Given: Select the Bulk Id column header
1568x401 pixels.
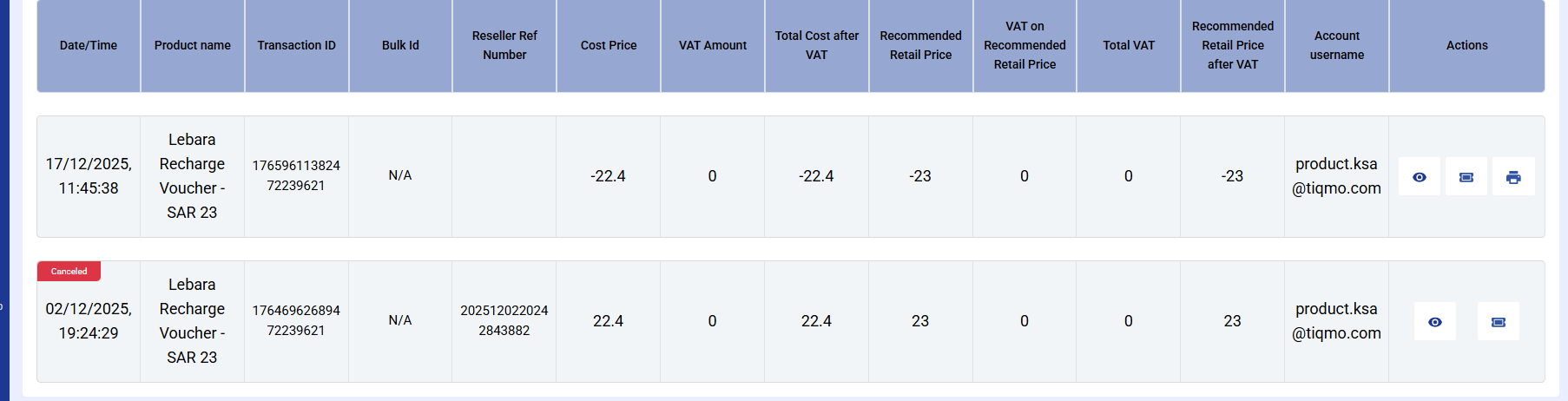Looking at the screenshot, I should coord(400,45).
